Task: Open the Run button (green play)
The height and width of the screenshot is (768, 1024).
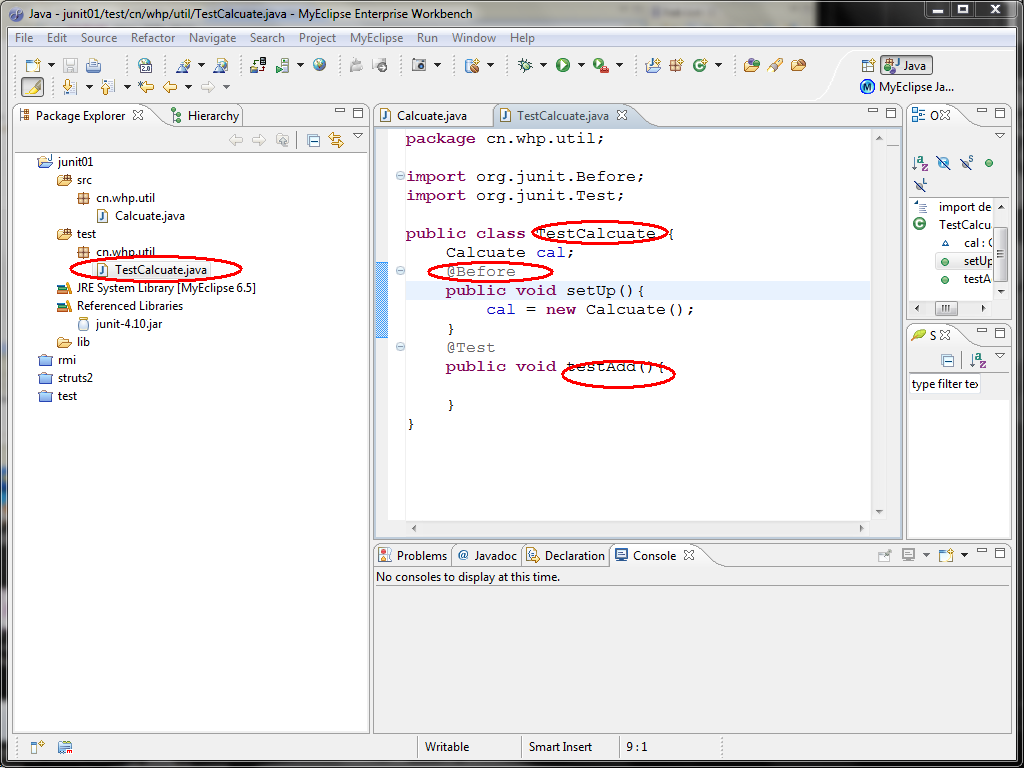Action: pos(563,65)
